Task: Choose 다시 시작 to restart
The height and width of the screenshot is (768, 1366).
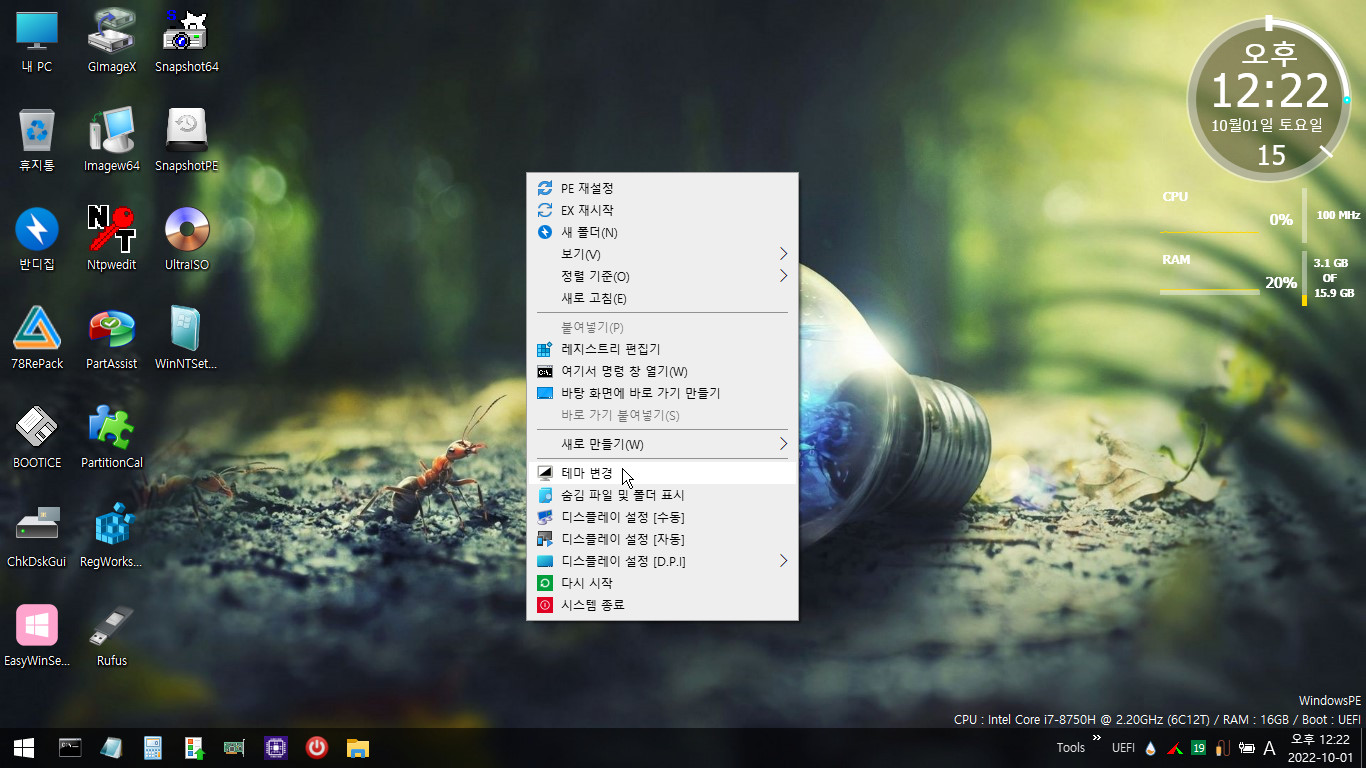Action: point(662,583)
